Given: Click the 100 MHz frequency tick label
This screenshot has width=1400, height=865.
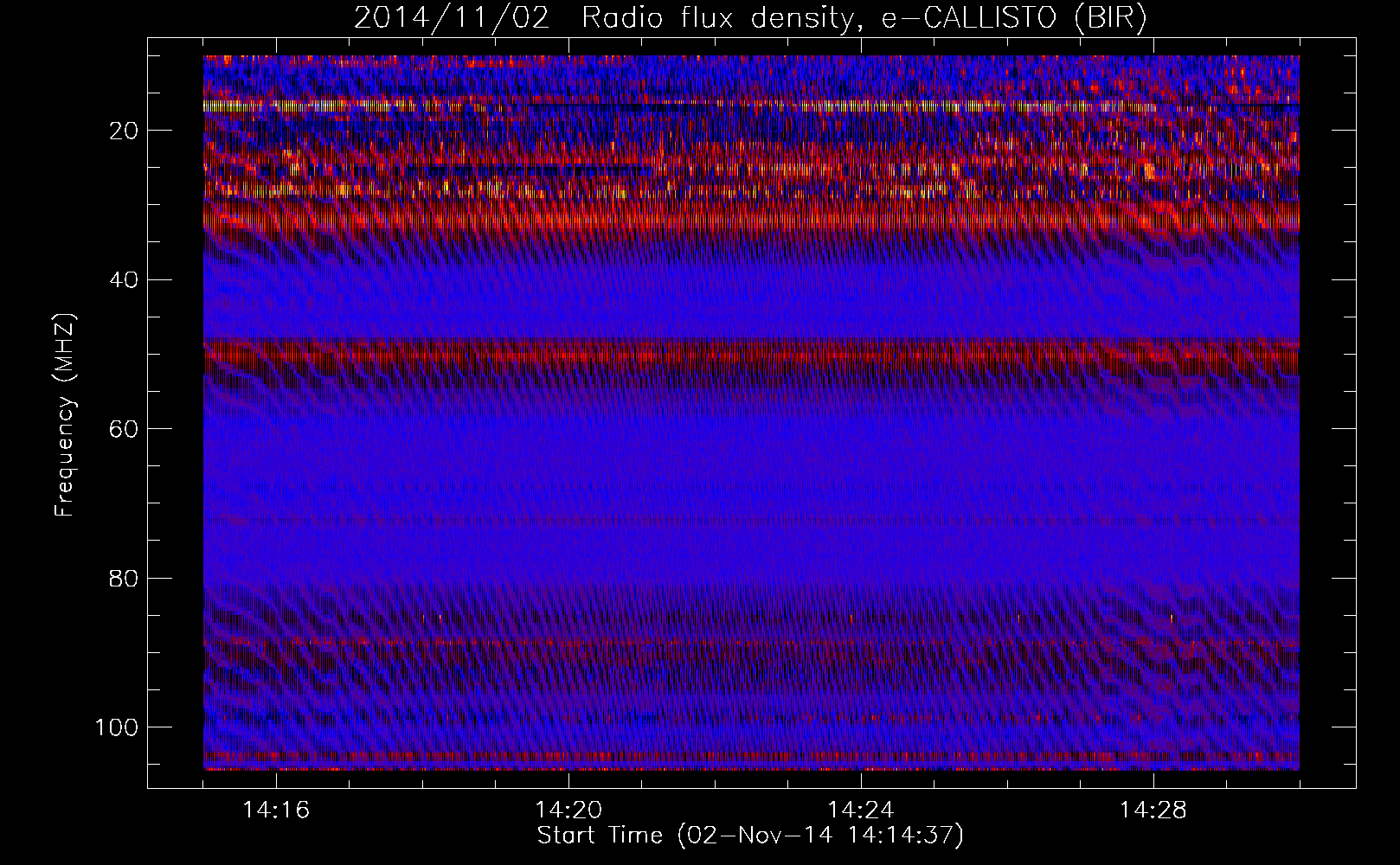Looking at the screenshot, I should (117, 727).
